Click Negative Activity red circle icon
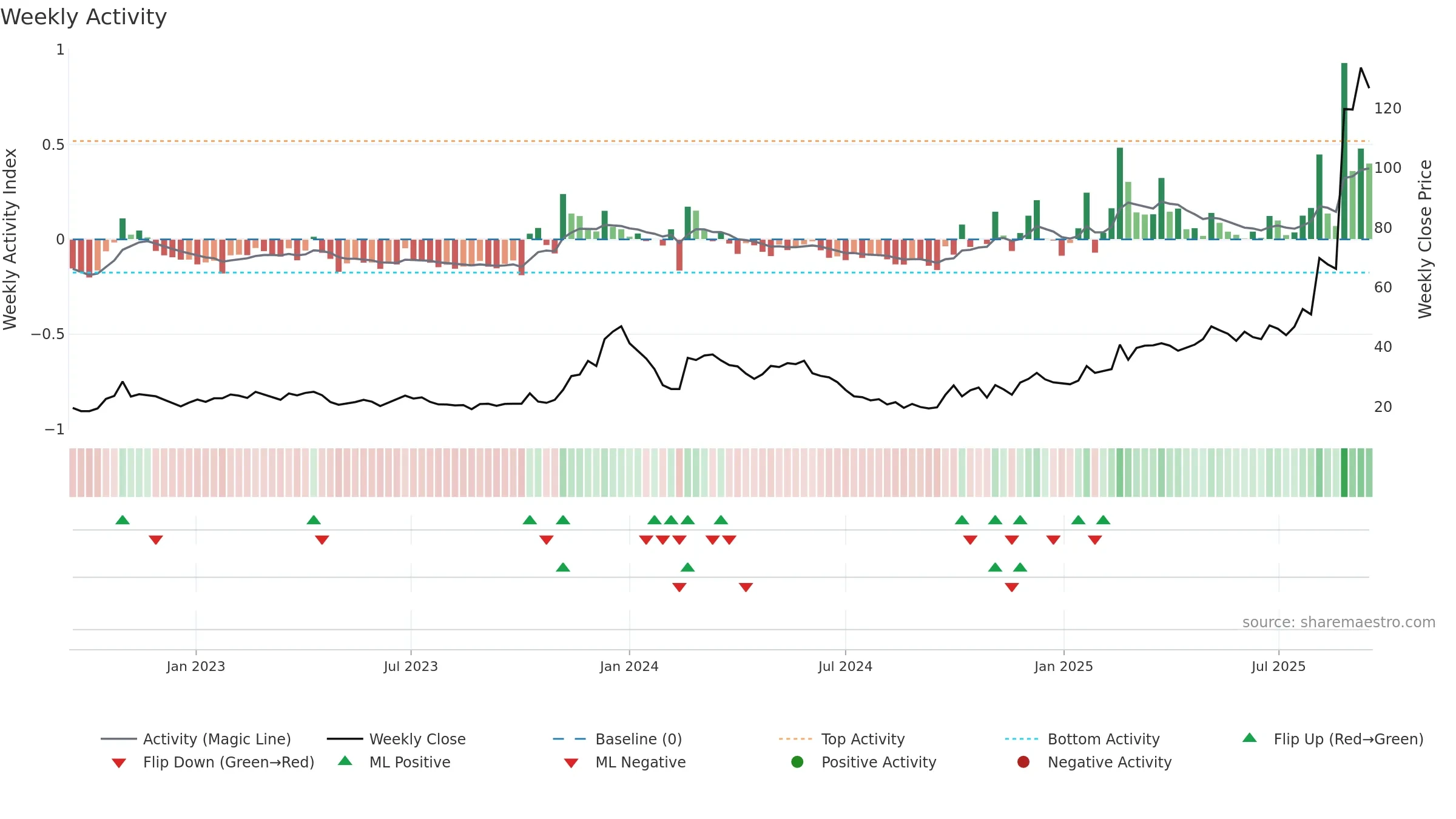 pos(1023,762)
